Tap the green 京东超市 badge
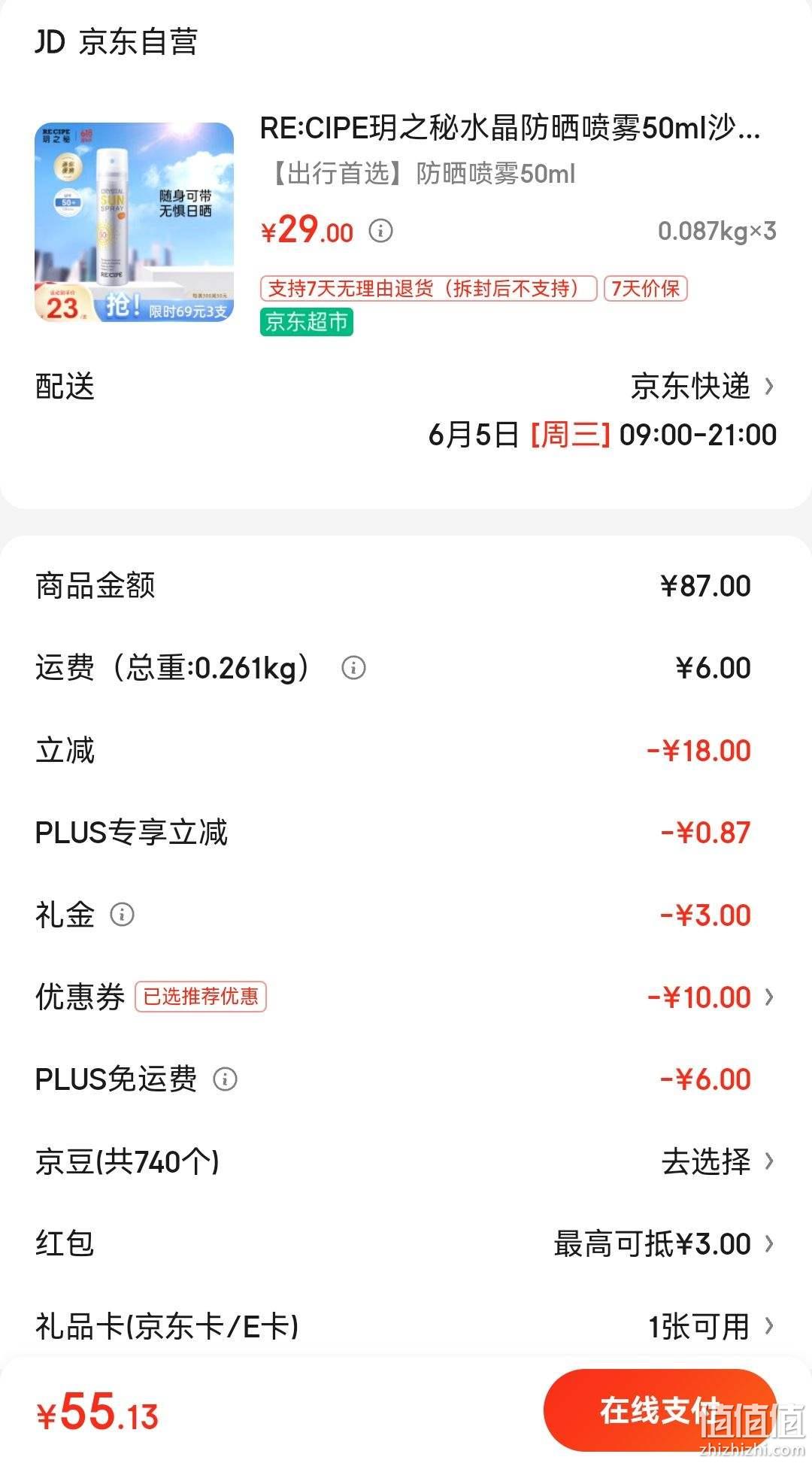This screenshot has height=1463, width=812. click(x=307, y=322)
